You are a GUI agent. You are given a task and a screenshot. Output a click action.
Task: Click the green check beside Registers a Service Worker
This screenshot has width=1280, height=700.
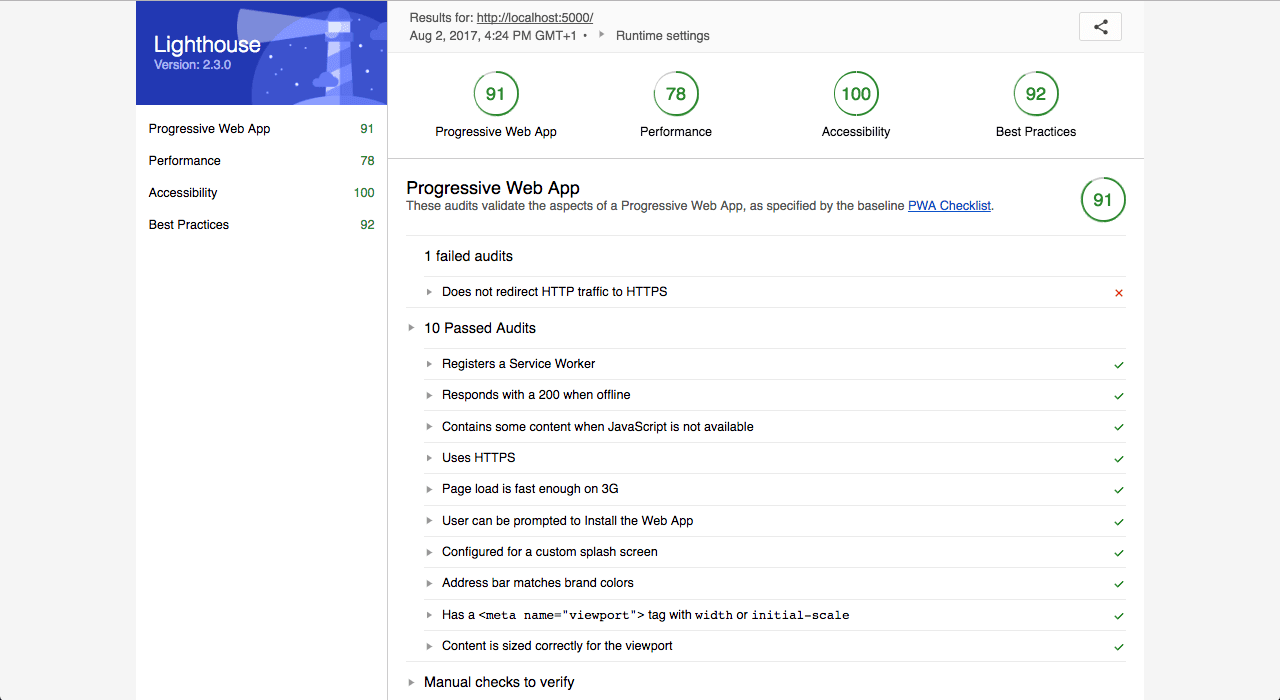[1119, 364]
